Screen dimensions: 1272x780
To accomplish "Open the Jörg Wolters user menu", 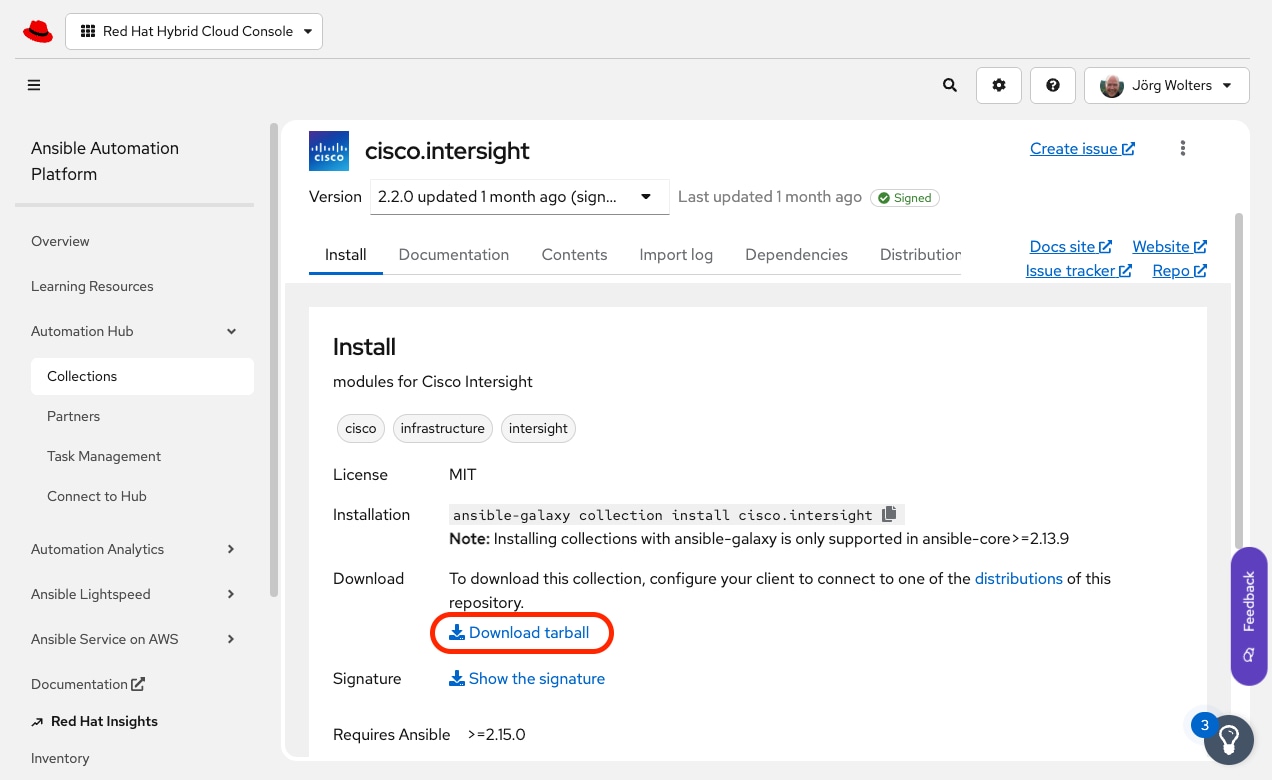I will click(x=1167, y=85).
